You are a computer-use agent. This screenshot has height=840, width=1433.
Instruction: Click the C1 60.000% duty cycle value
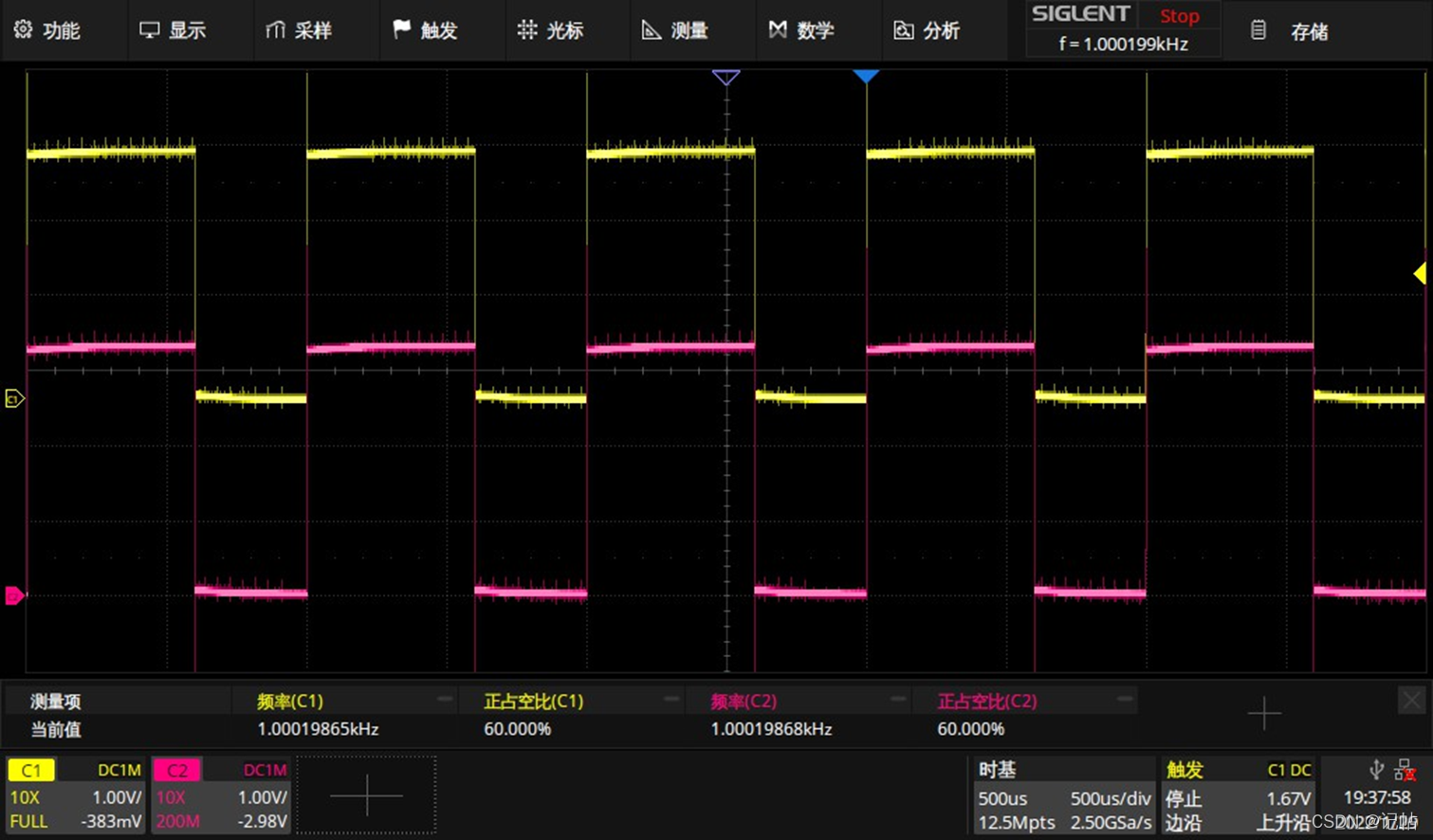coord(517,729)
